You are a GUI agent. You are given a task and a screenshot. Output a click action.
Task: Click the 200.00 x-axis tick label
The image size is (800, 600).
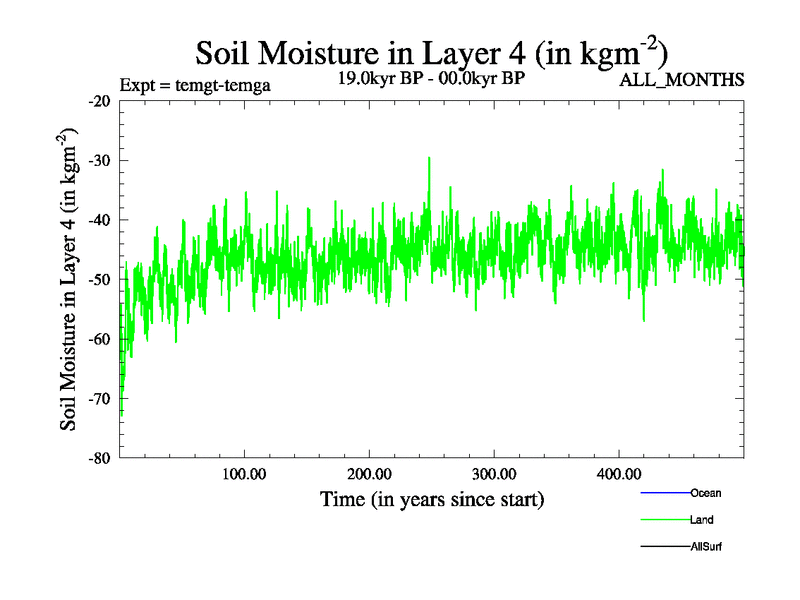point(369,473)
